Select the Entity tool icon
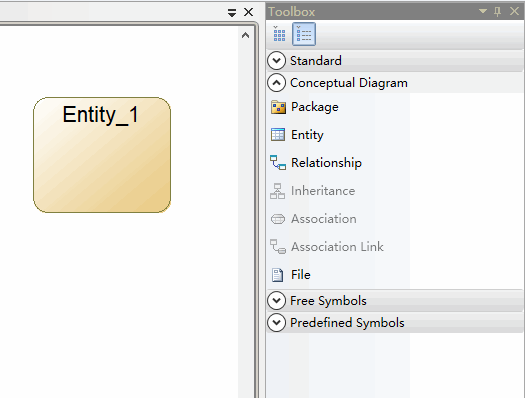Viewport: 525px width, 398px height. pos(278,135)
